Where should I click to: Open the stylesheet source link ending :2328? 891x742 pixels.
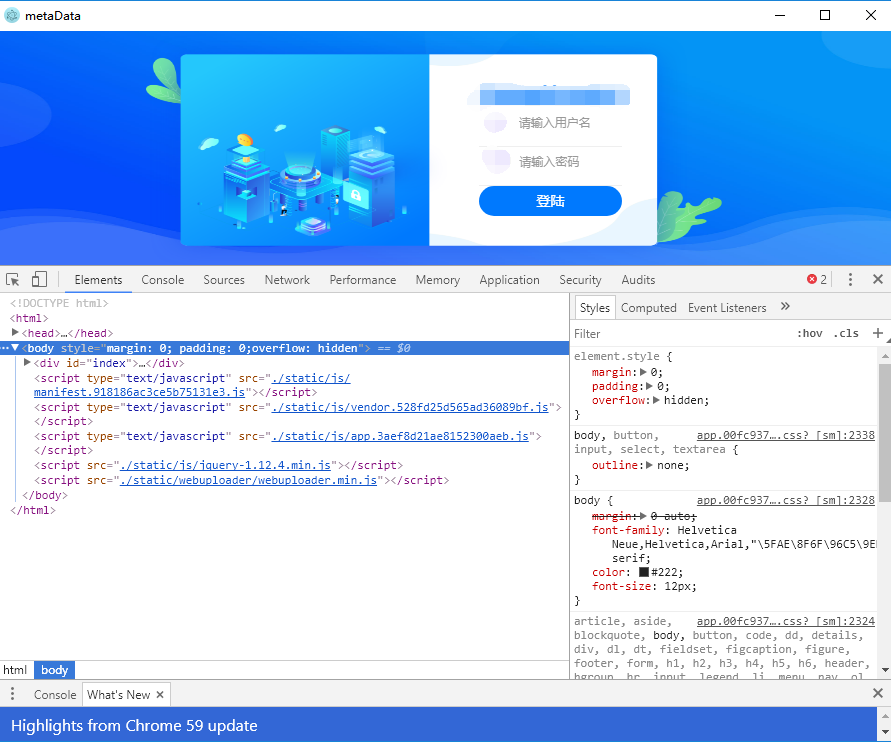point(785,500)
